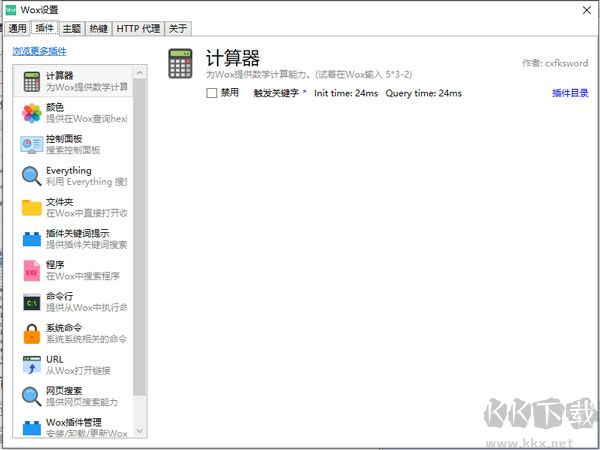This screenshot has width=600, height=450.
Task: Select the 插件关键词提示 plugin name
Action: pos(78,233)
